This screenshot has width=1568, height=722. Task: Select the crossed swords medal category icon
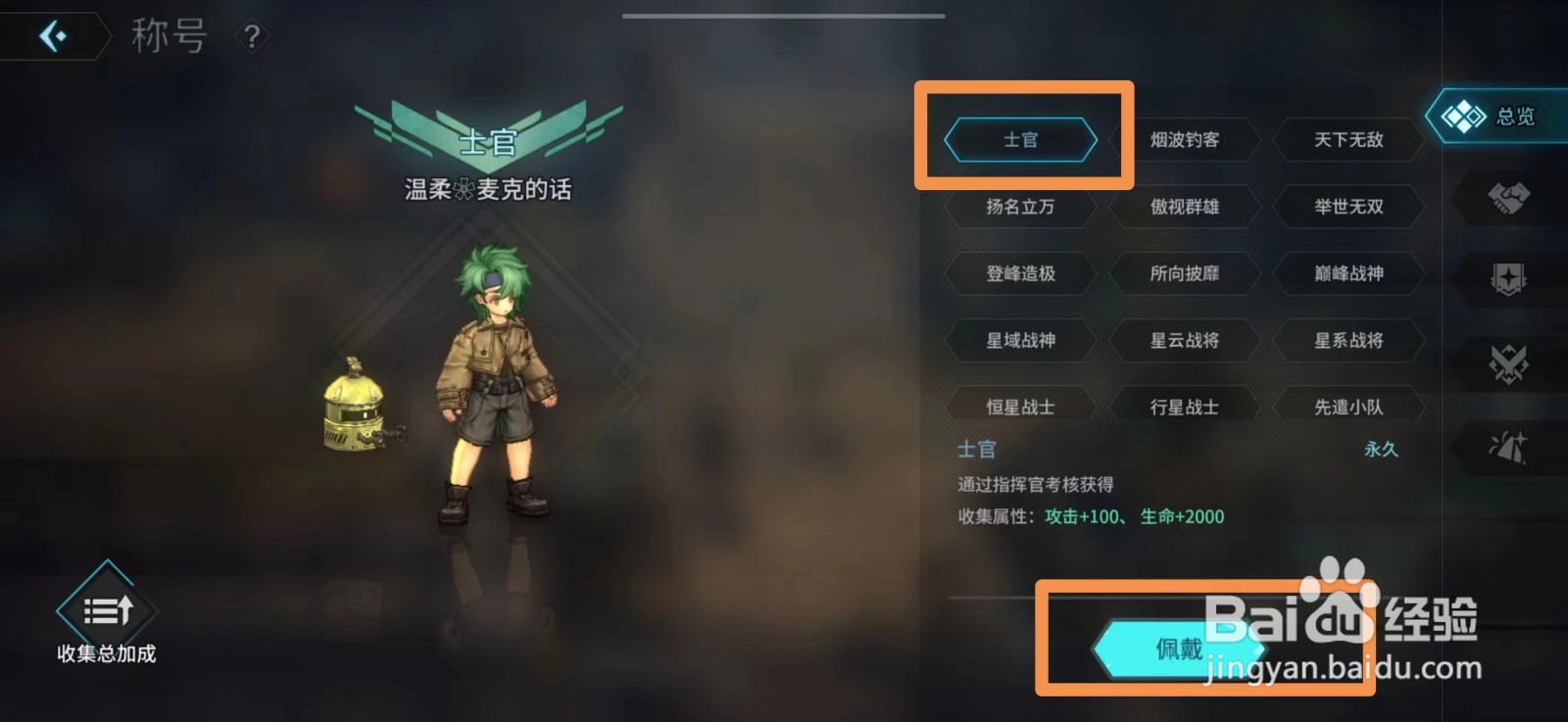point(1508,364)
